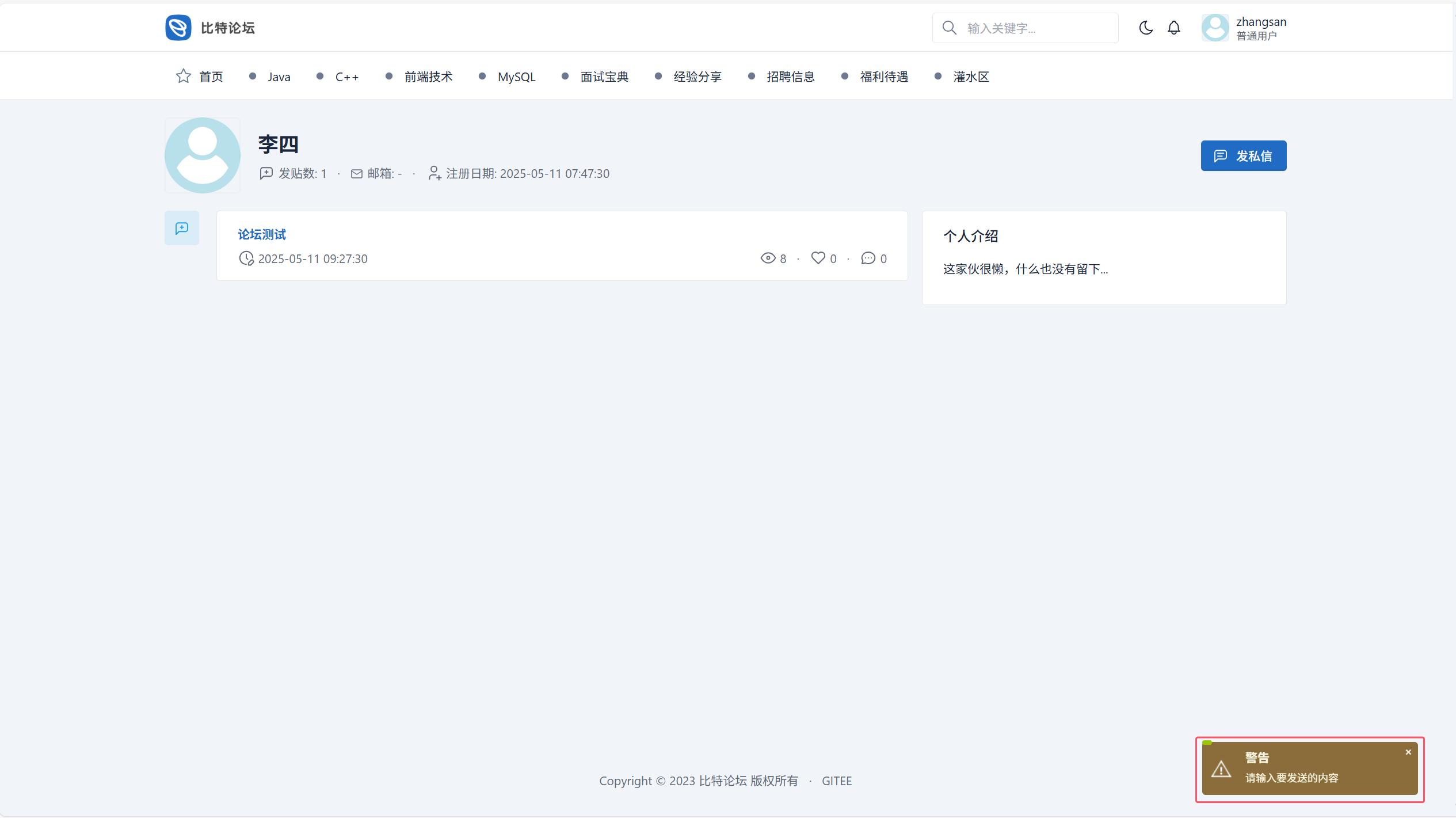The width and height of the screenshot is (1456, 818).
Task: Open the Java board
Action: tap(279, 77)
